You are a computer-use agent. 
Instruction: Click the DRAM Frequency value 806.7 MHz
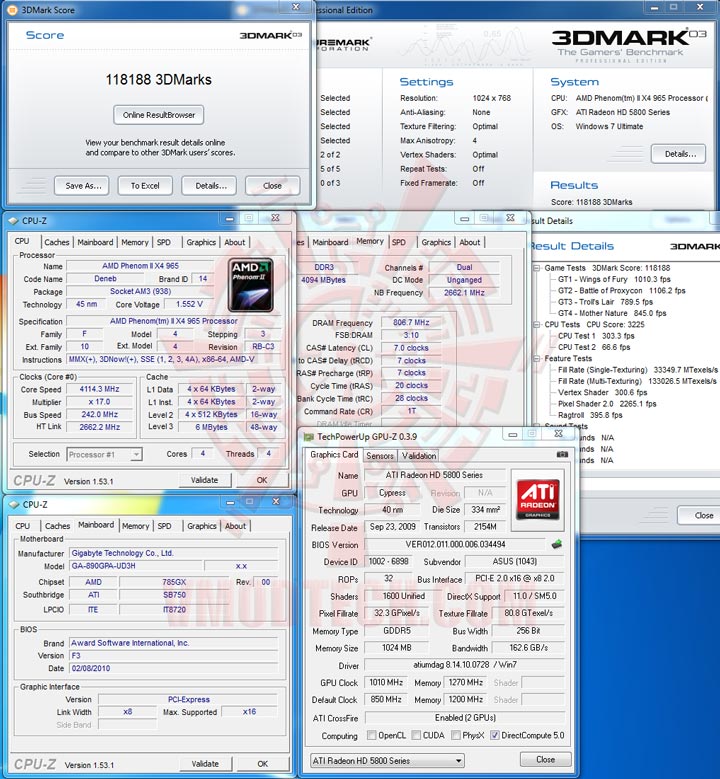[411, 322]
